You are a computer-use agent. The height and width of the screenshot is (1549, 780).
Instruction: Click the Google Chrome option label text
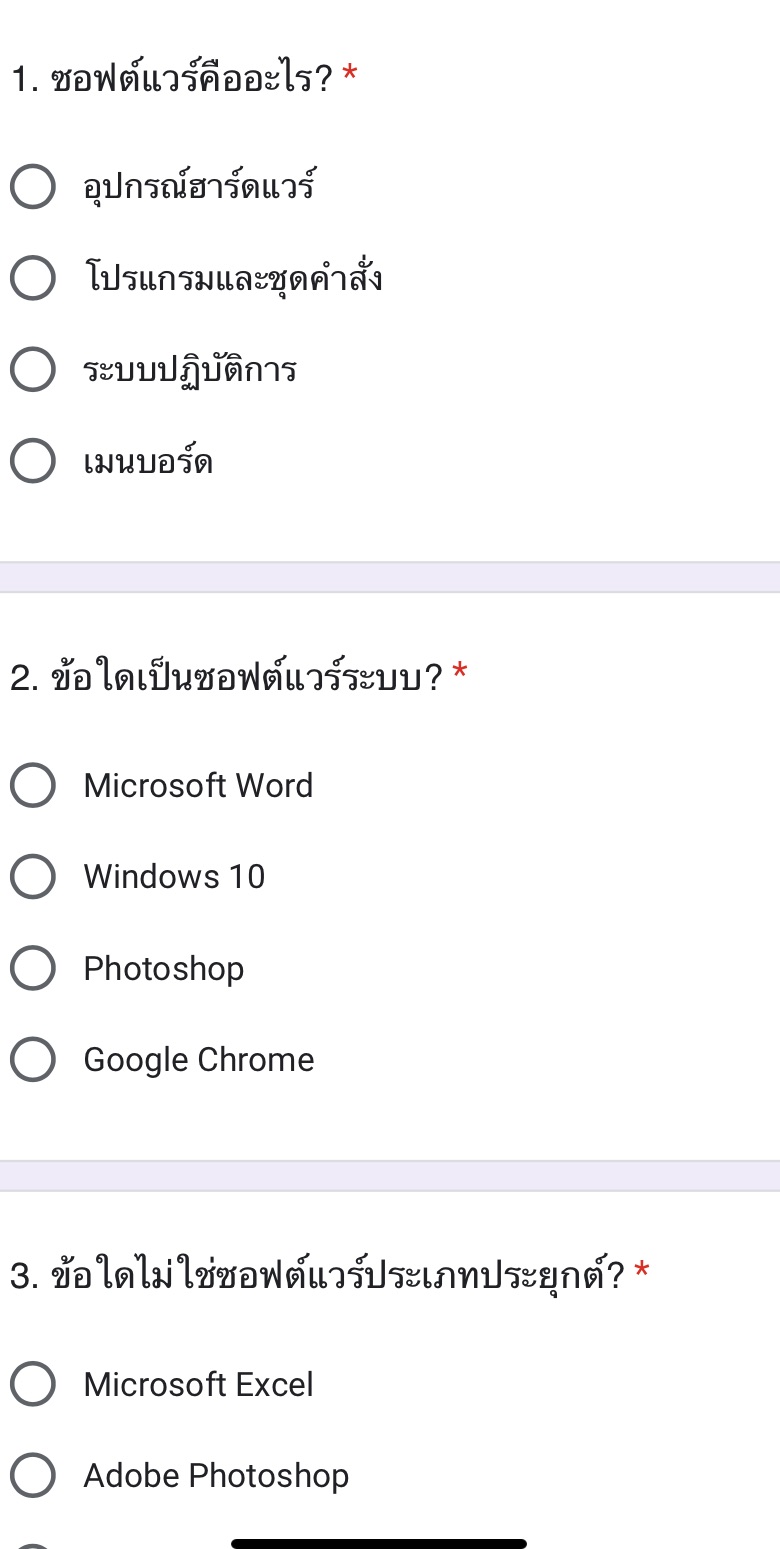point(198,1059)
